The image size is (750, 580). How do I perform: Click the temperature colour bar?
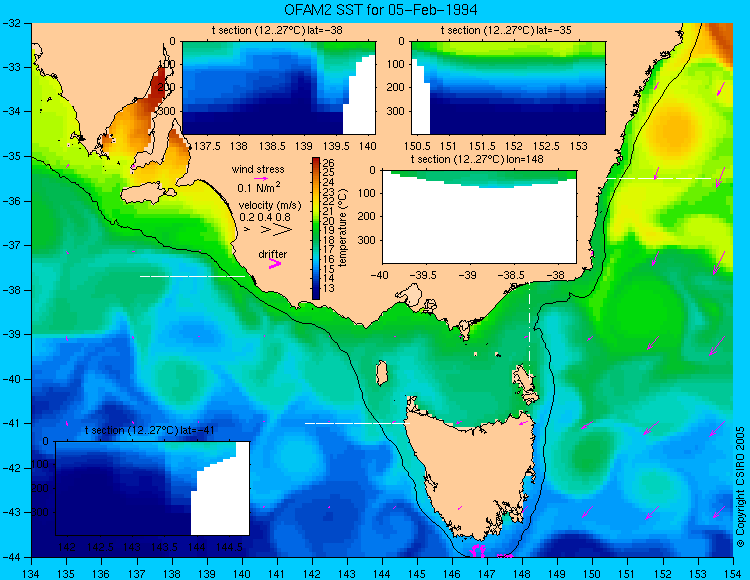(x=316, y=228)
